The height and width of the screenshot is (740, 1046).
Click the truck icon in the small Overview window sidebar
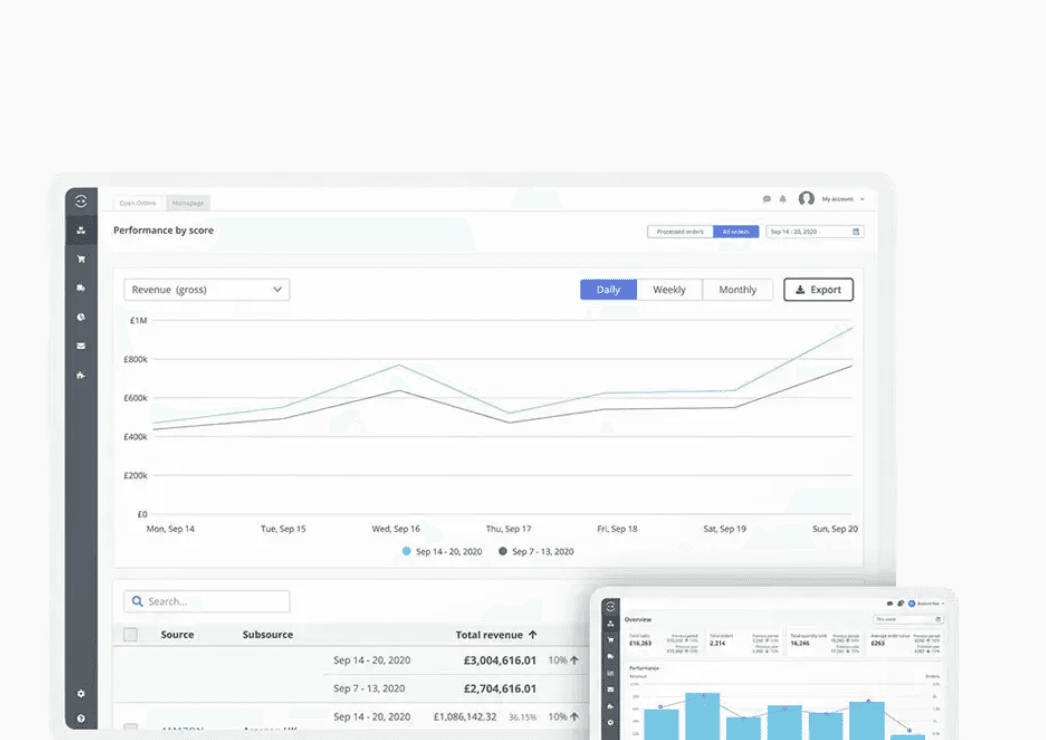[x=610, y=657]
